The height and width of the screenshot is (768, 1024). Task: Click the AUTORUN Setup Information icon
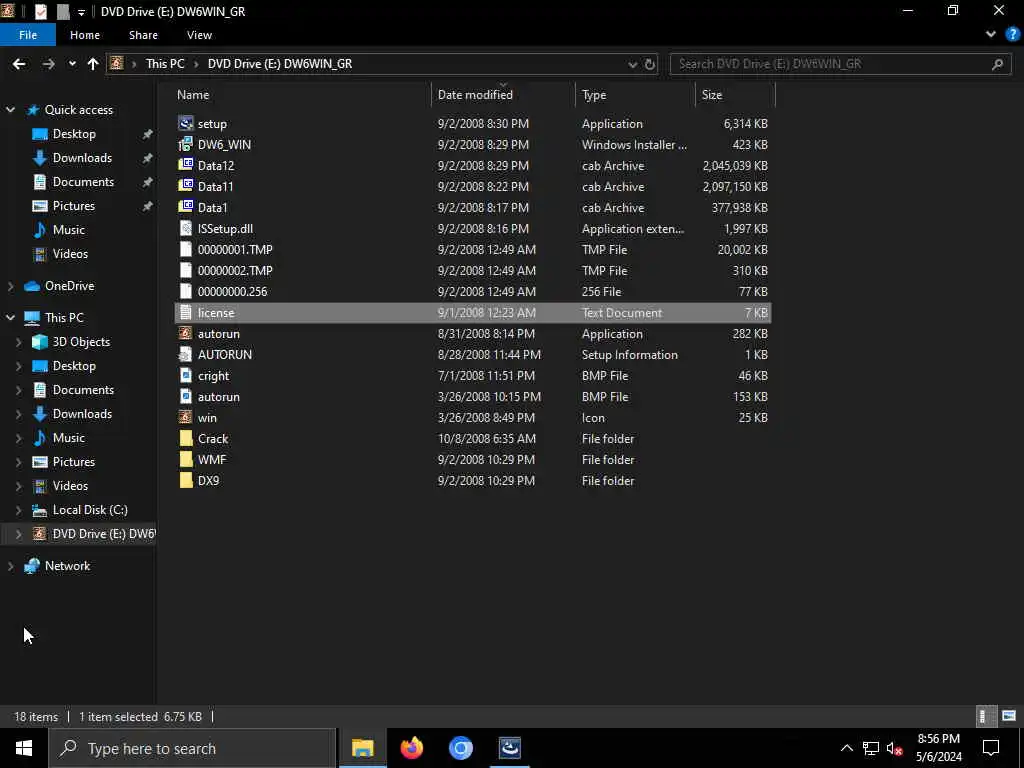tap(186, 355)
